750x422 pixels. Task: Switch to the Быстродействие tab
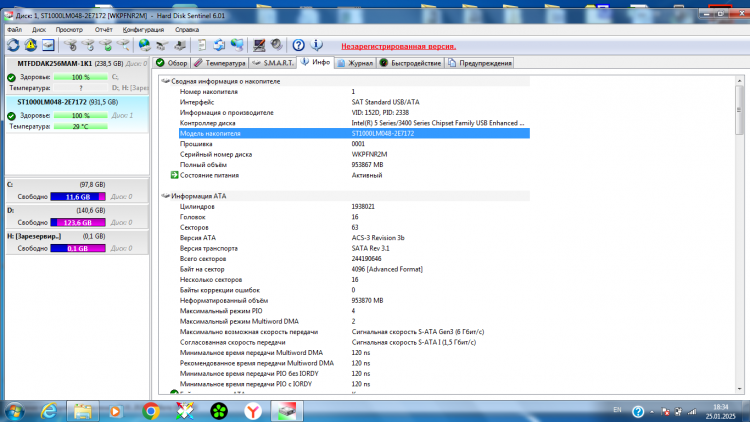[410, 63]
